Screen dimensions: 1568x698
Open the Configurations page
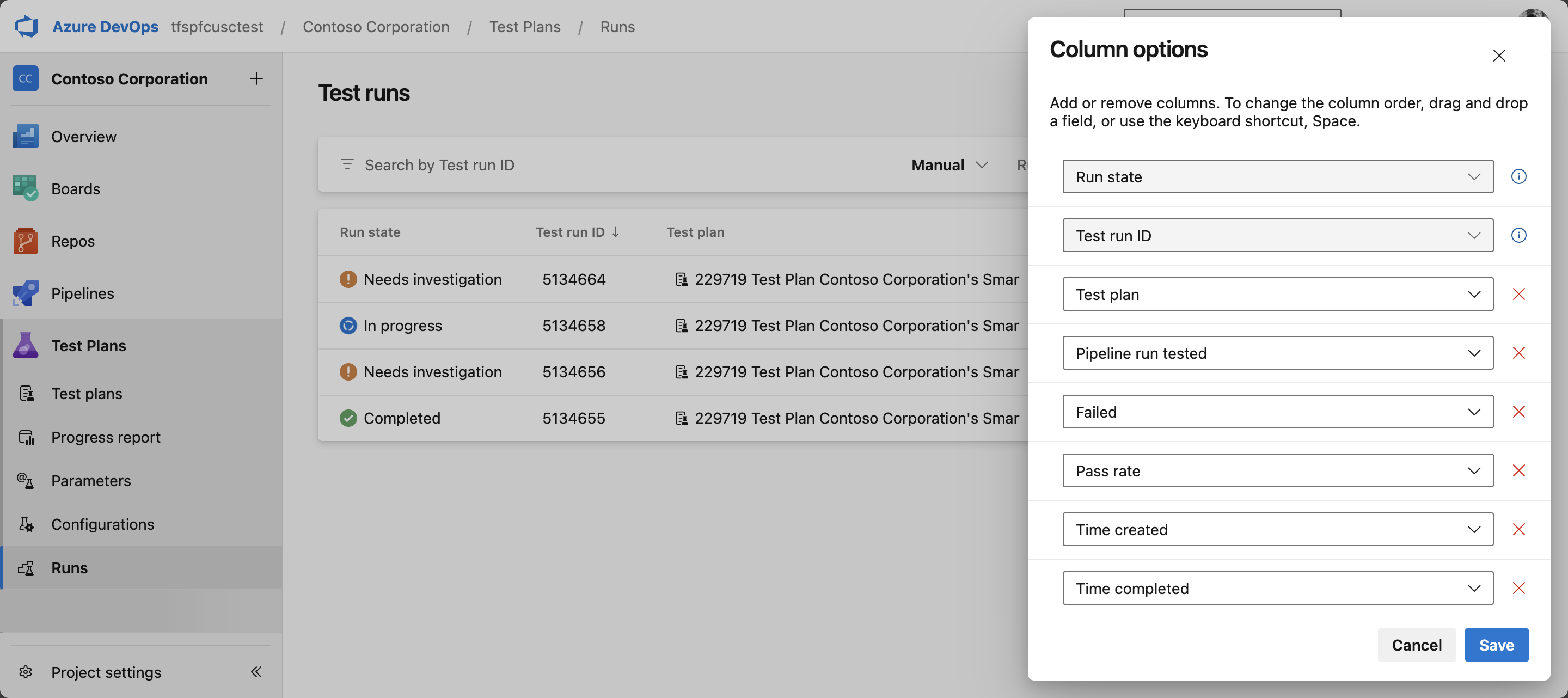(102, 524)
